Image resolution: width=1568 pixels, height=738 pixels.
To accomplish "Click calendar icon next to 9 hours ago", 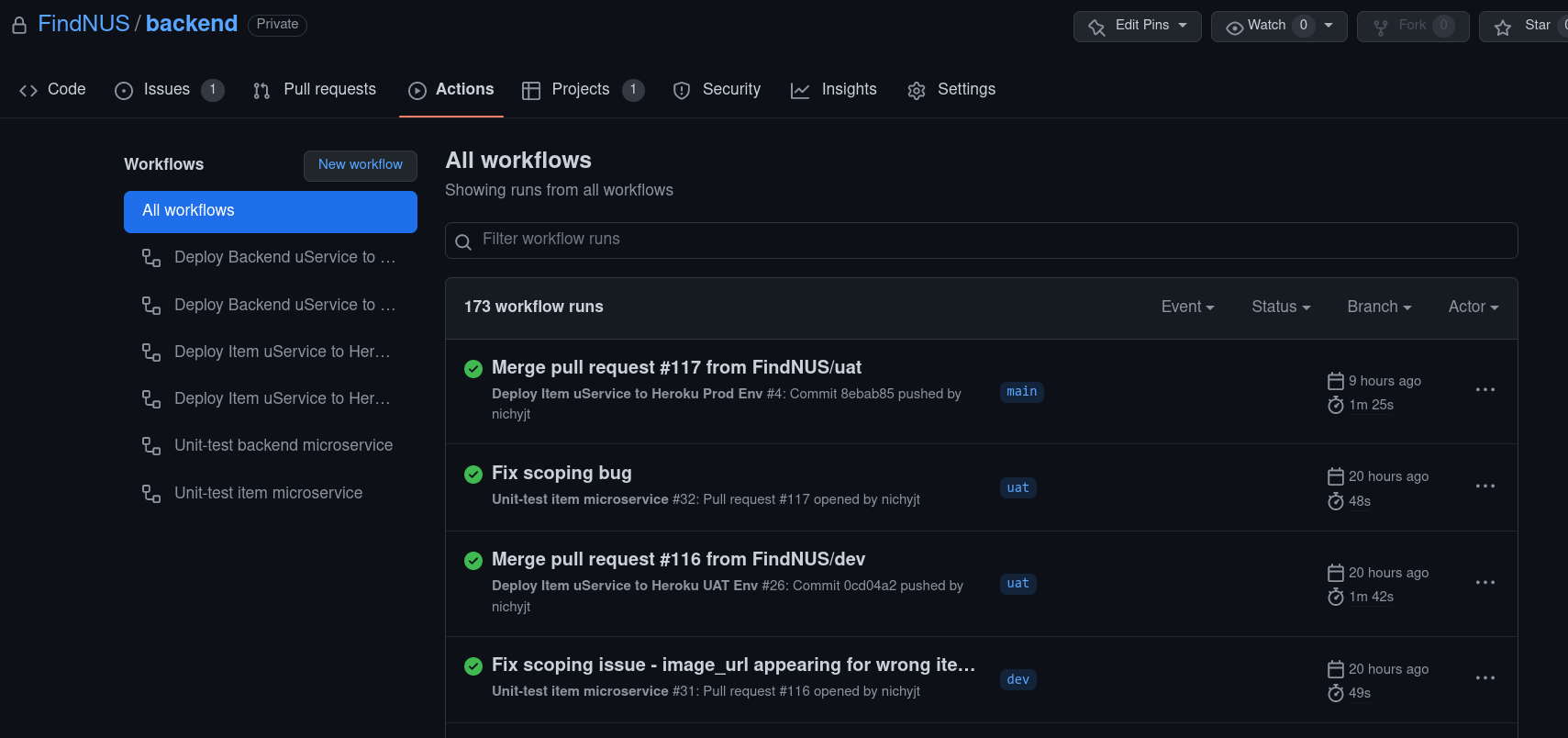I will point(1336,381).
